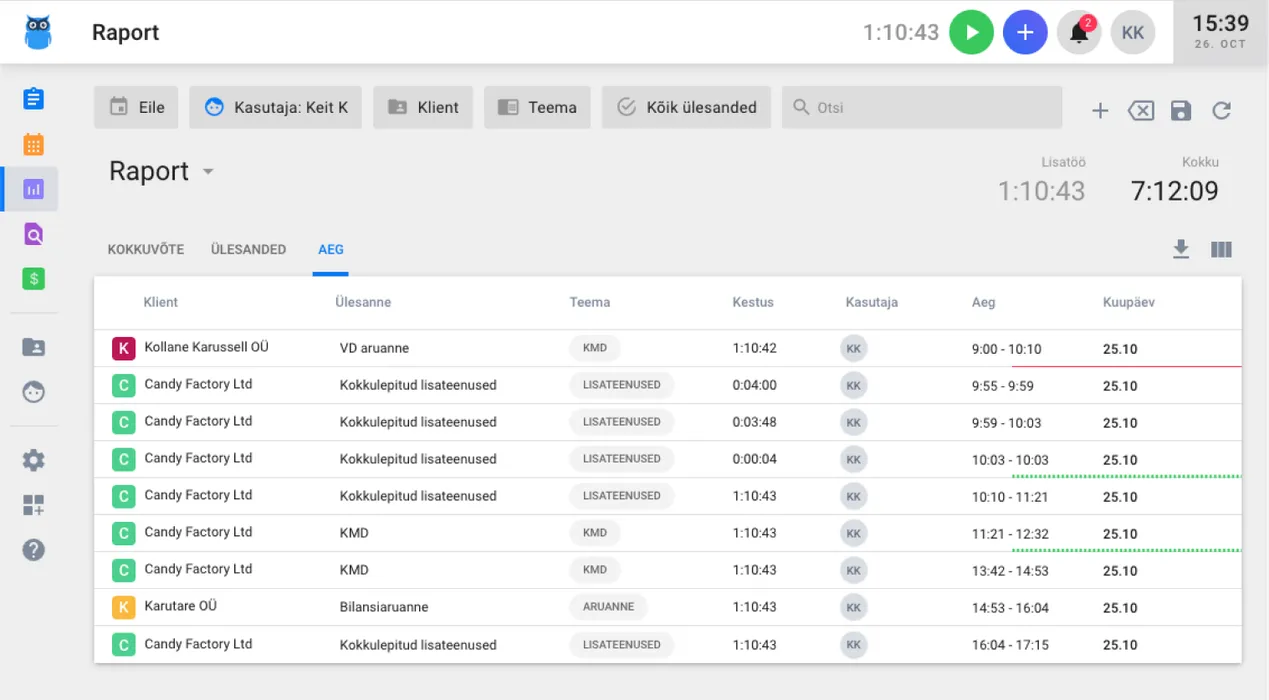Open the KK user profile avatar
1269x700 pixels.
[x=1132, y=33]
